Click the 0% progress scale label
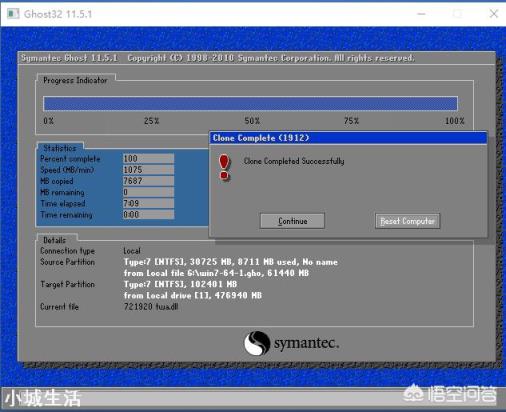 [x=48, y=121]
